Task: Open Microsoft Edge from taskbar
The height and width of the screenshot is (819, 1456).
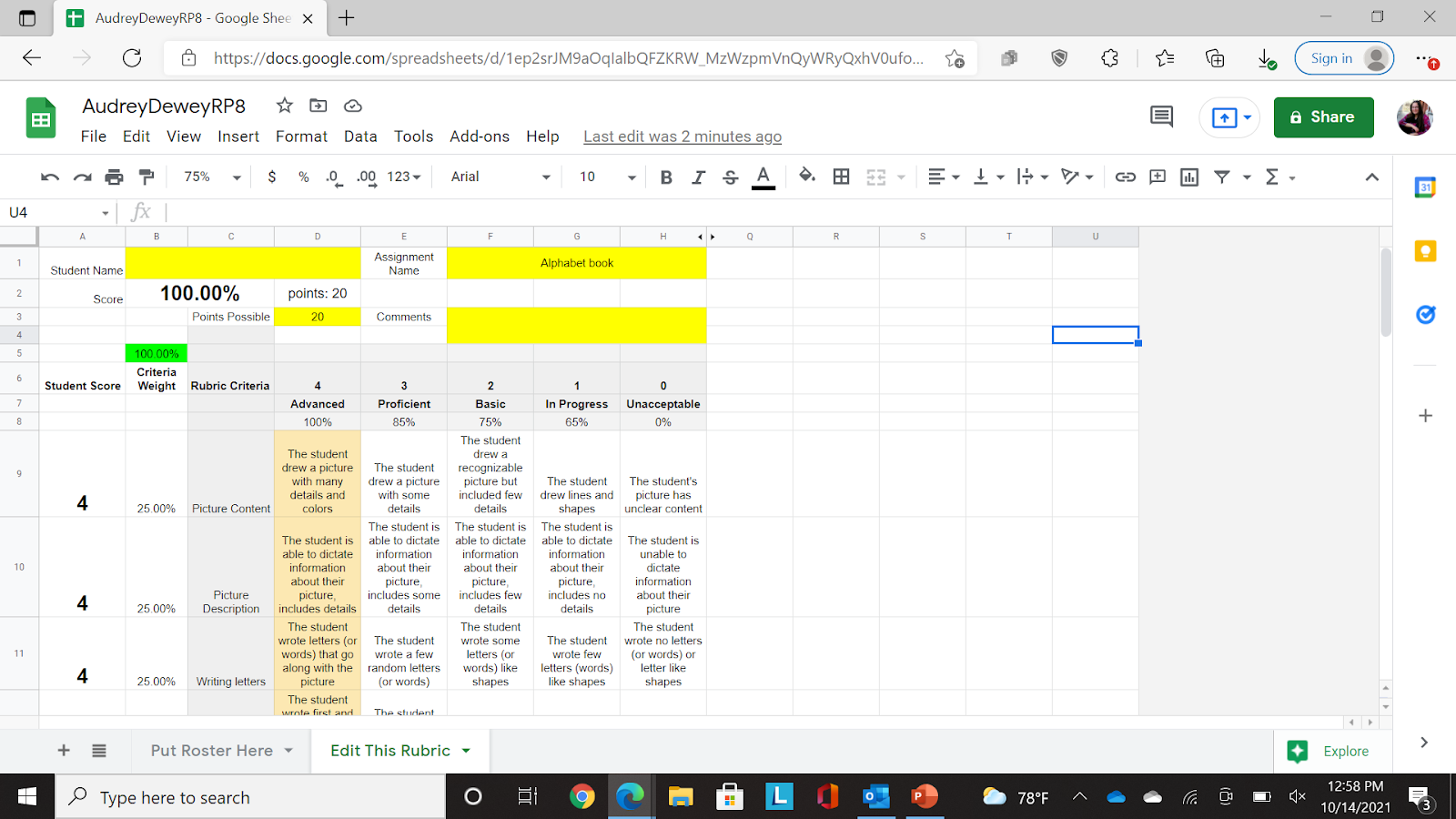Action: [630, 797]
